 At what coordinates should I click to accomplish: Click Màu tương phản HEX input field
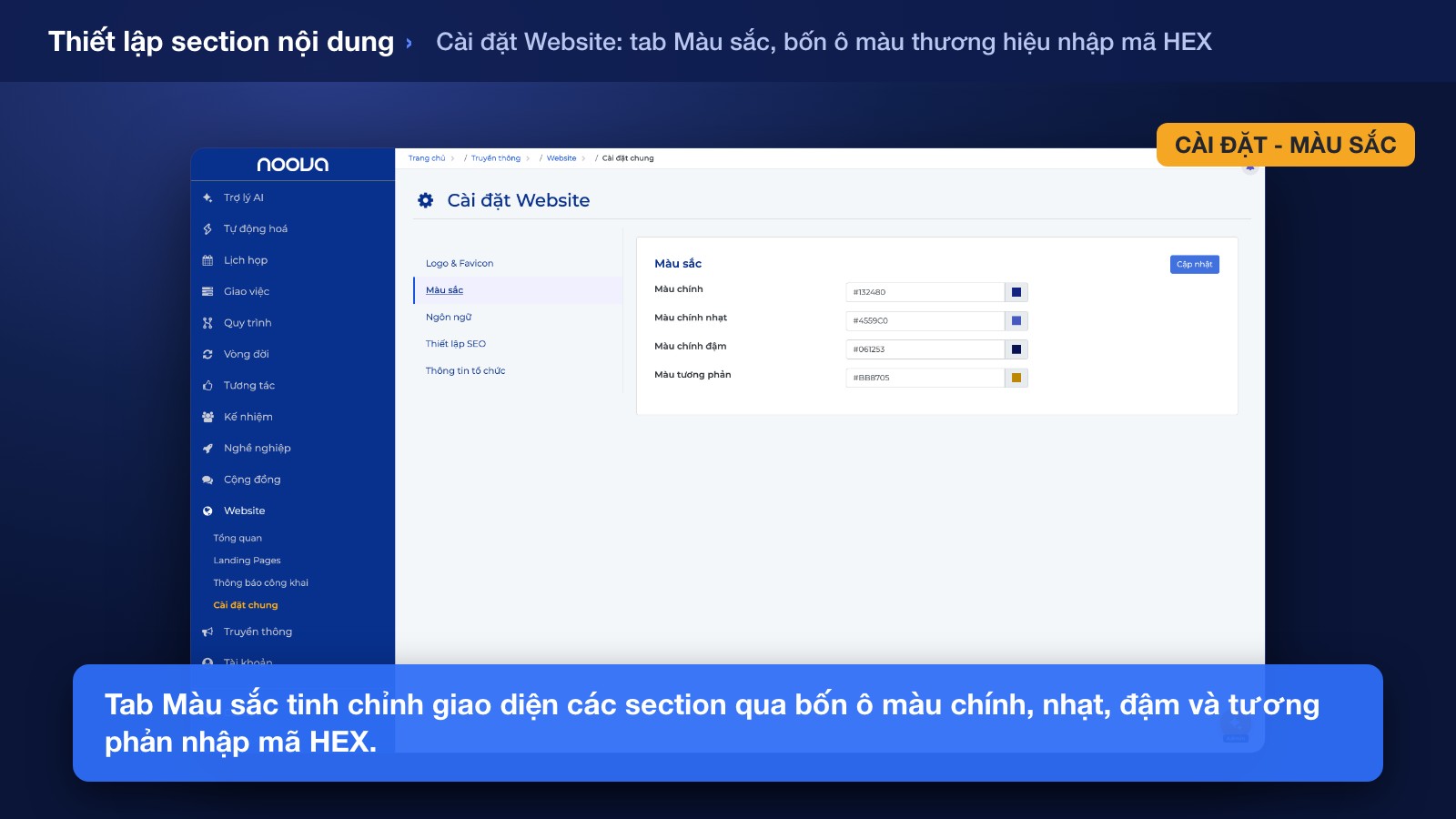[x=925, y=378]
